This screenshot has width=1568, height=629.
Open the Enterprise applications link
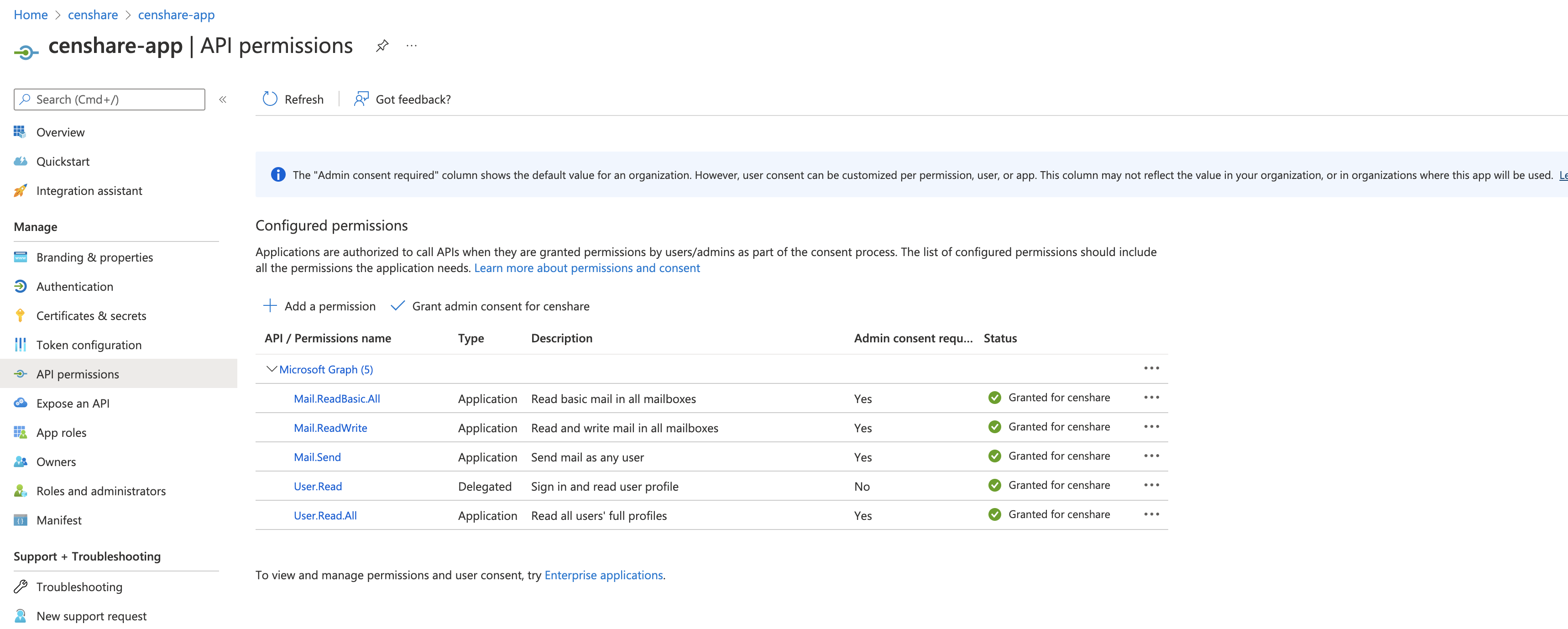(x=603, y=575)
